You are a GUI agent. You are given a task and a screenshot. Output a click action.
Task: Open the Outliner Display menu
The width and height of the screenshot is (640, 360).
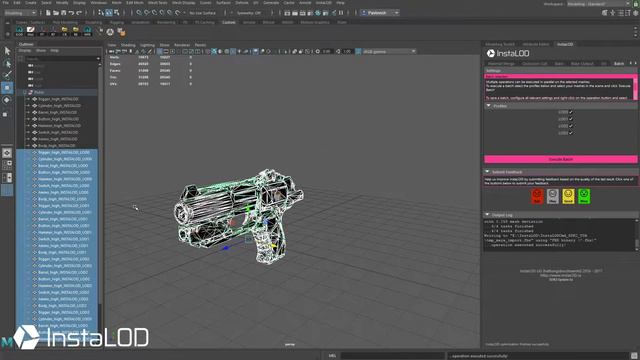[x=25, y=51]
